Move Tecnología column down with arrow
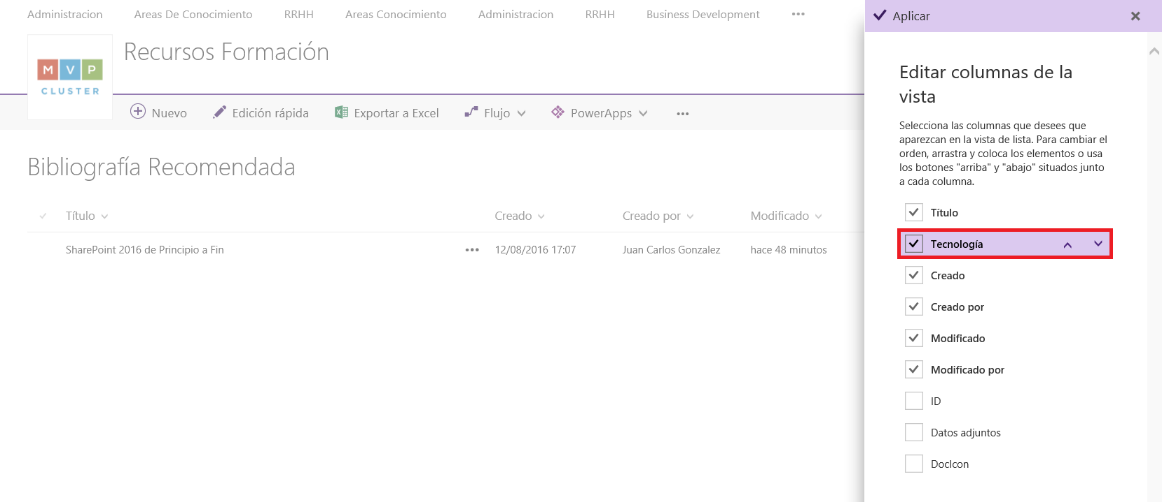 [1098, 244]
